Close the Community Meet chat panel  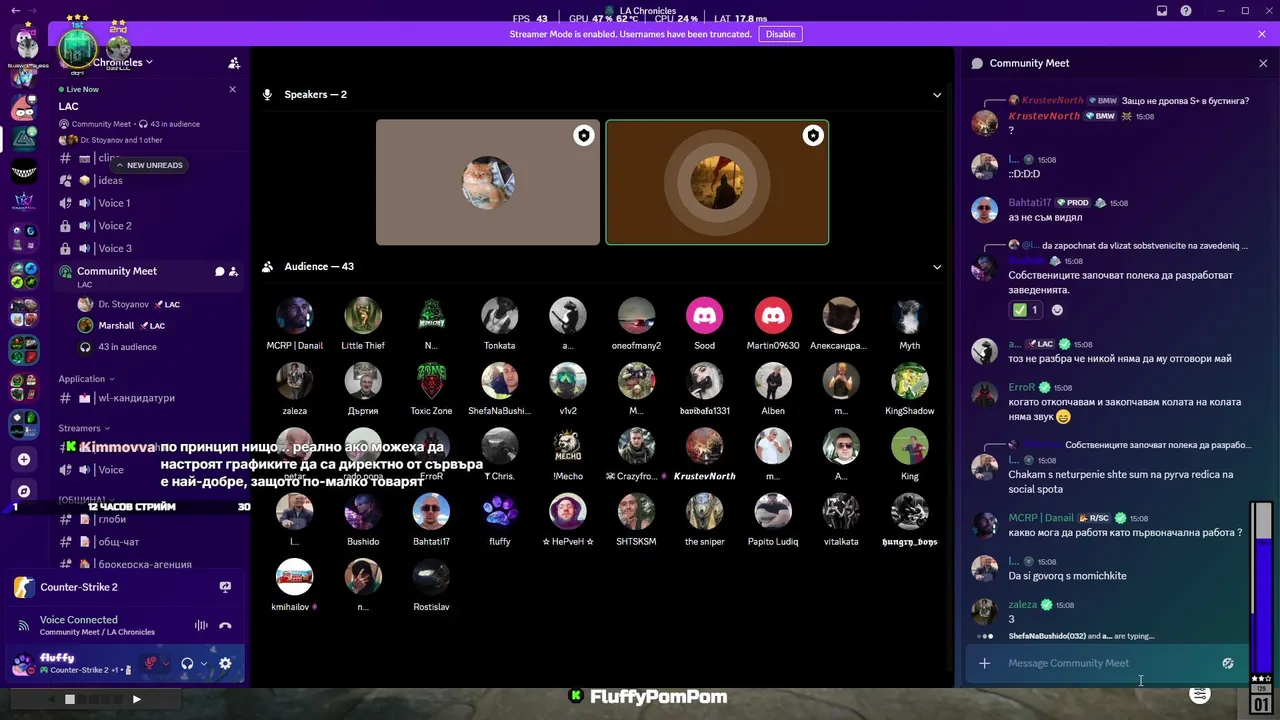pyautogui.click(x=1262, y=63)
